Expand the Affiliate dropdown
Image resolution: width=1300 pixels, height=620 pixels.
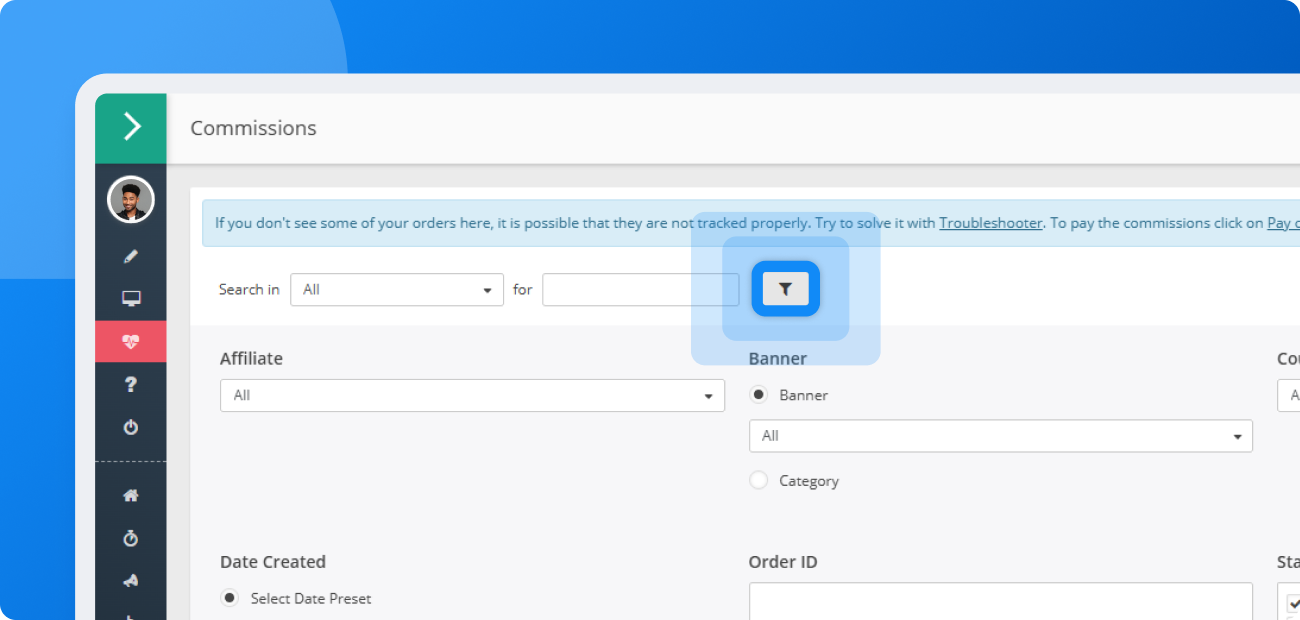[x=472, y=395]
